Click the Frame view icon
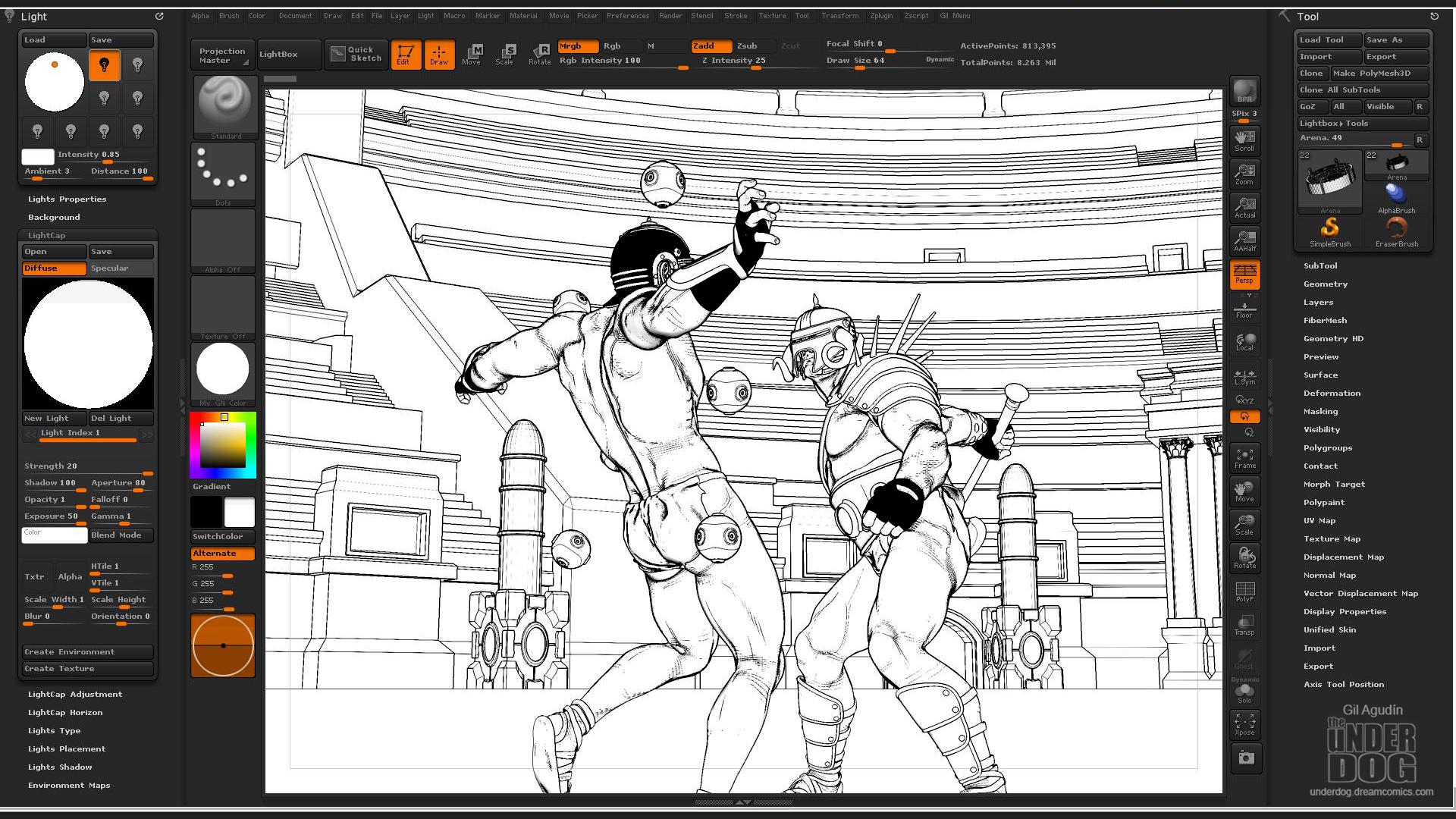 [1244, 457]
